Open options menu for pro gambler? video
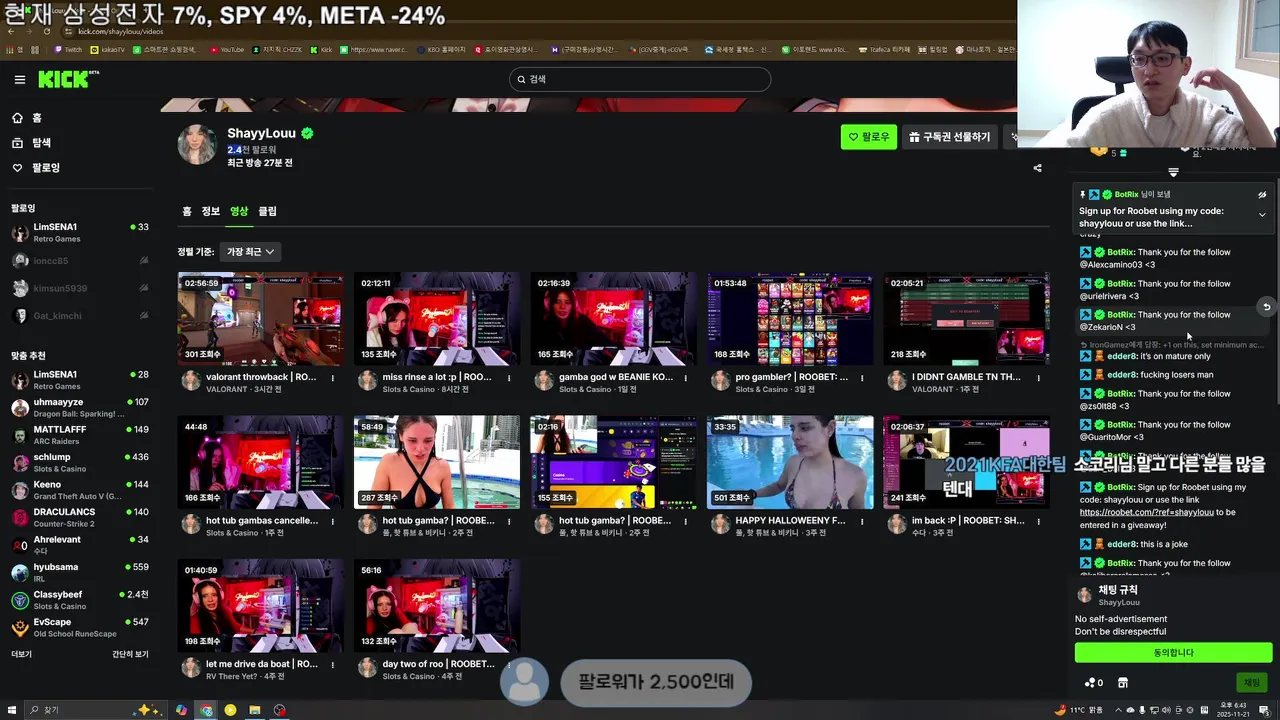This screenshot has width=1280, height=720. pos(862,378)
